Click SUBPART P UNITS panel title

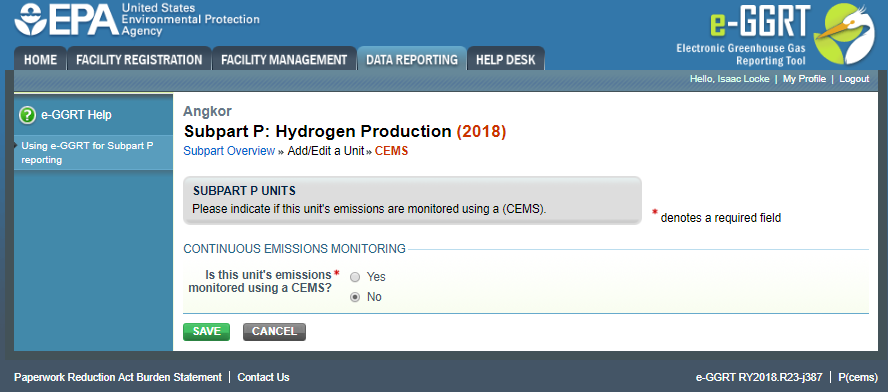click(245, 191)
